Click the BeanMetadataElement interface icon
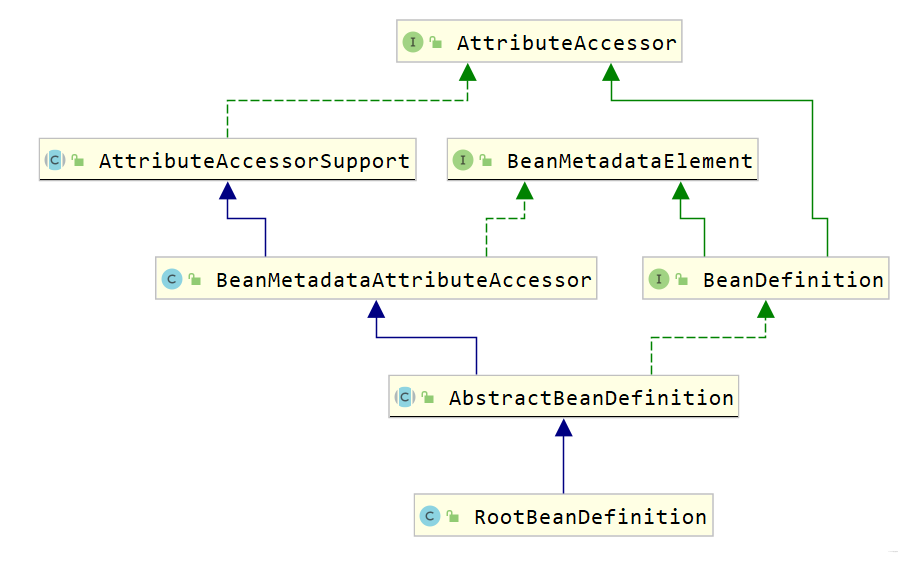 pos(463,160)
